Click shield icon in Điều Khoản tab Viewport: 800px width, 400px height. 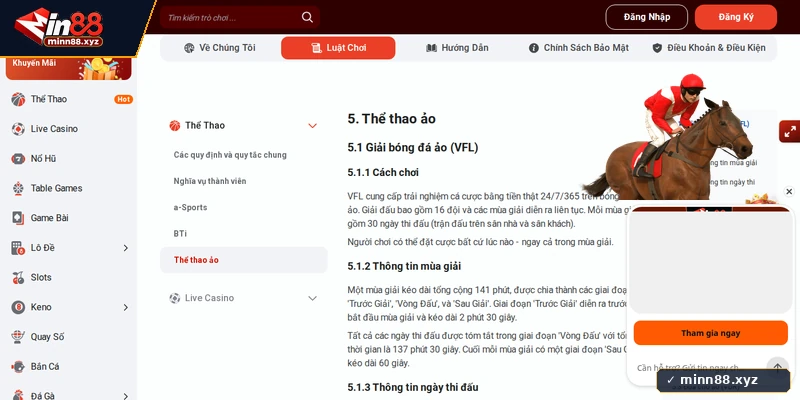pos(657,48)
